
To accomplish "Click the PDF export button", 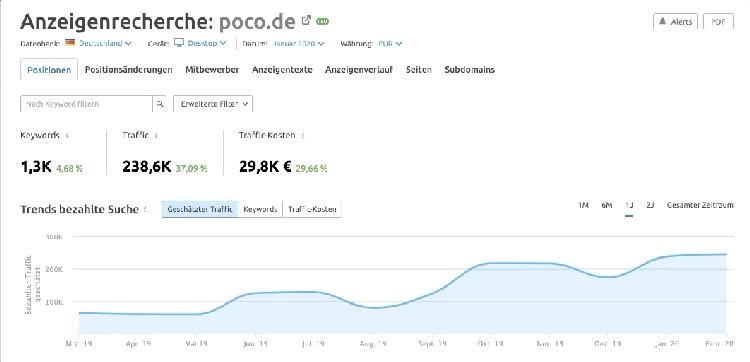I will click(x=718, y=22).
